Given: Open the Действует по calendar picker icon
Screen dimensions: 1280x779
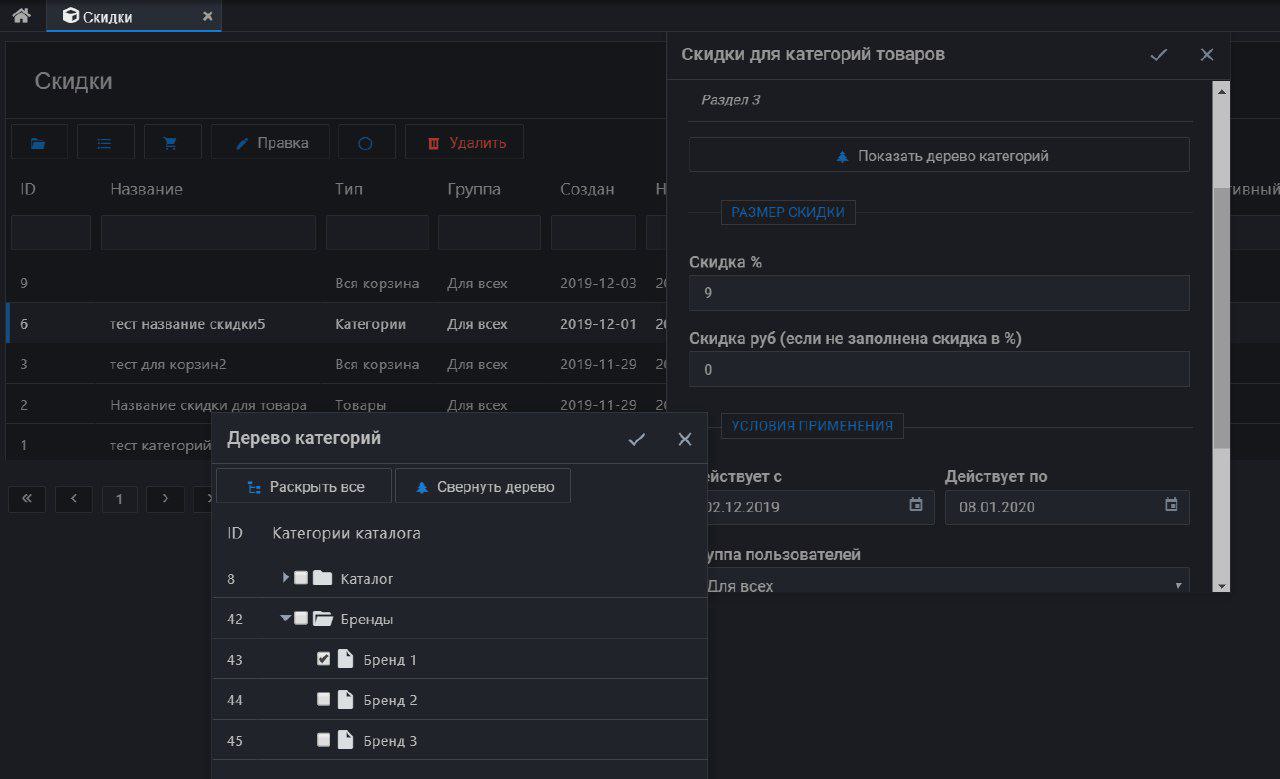Looking at the screenshot, I should pos(1172,505).
